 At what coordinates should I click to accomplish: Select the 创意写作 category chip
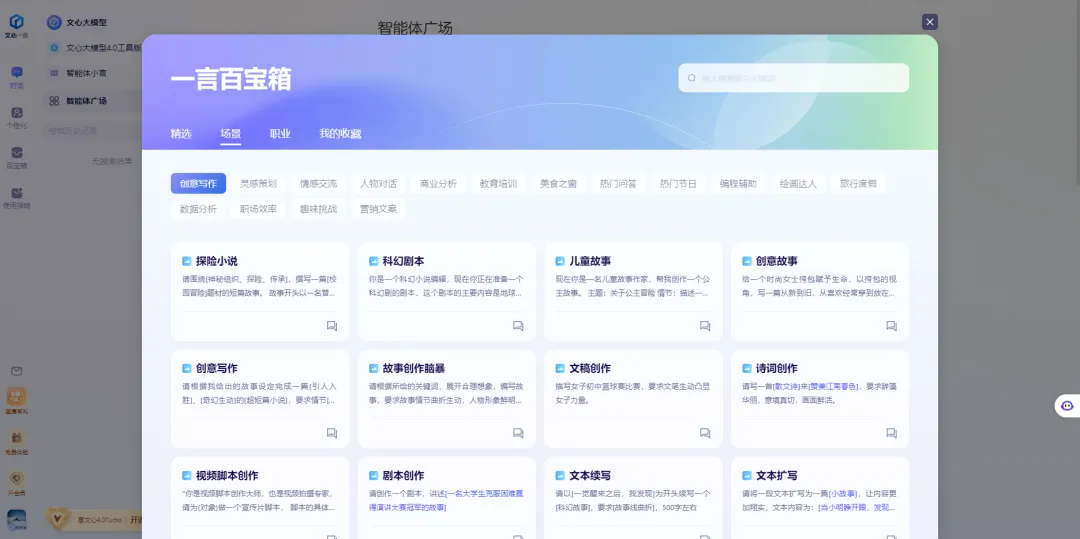pos(198,184)
